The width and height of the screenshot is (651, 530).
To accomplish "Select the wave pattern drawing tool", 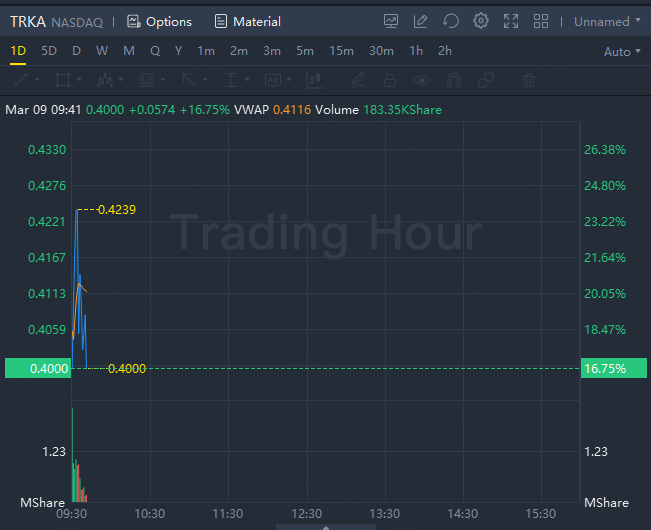I will click(x=105, y=80).
